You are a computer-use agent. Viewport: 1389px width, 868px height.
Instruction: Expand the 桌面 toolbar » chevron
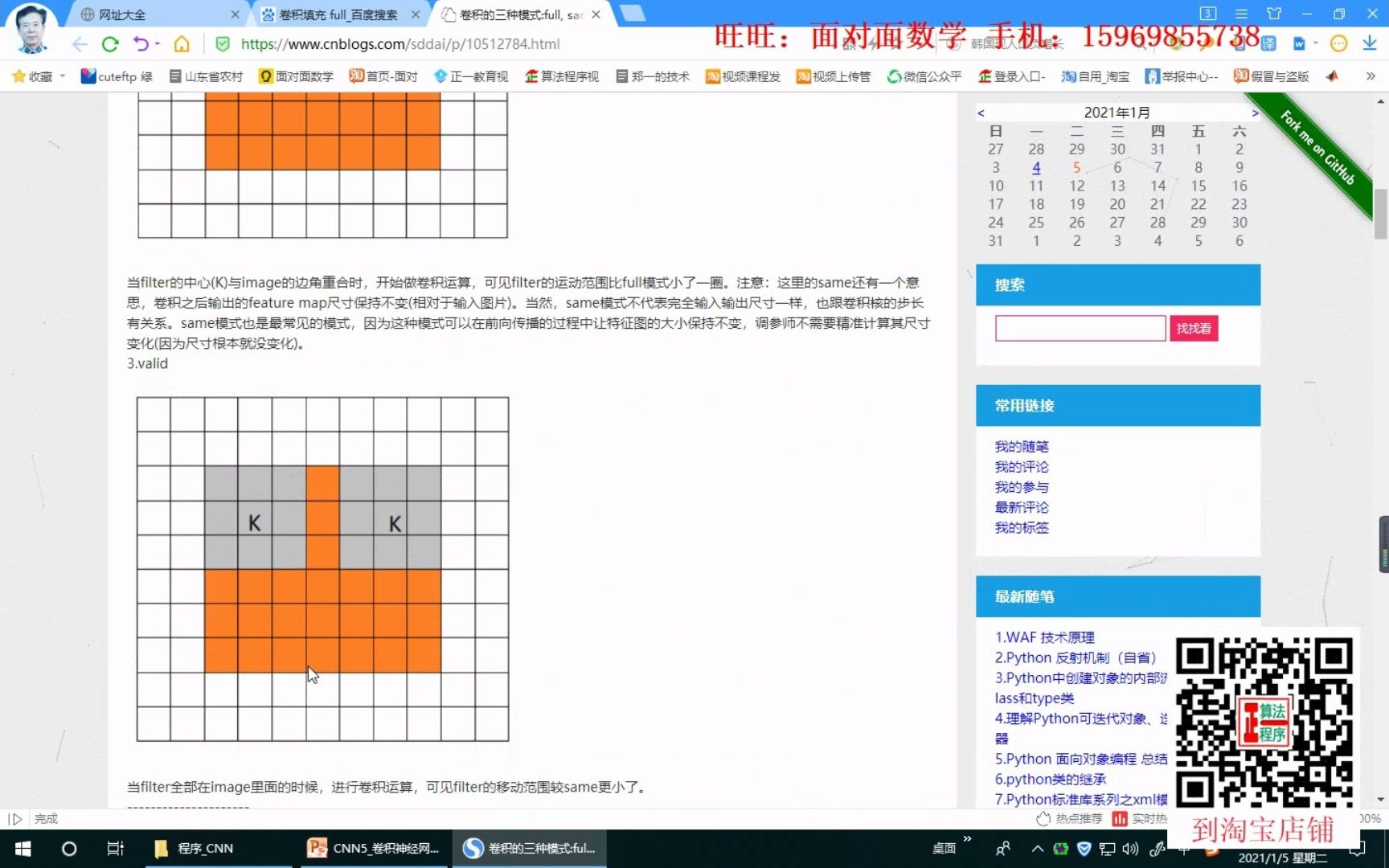click(x=967, y=839)
